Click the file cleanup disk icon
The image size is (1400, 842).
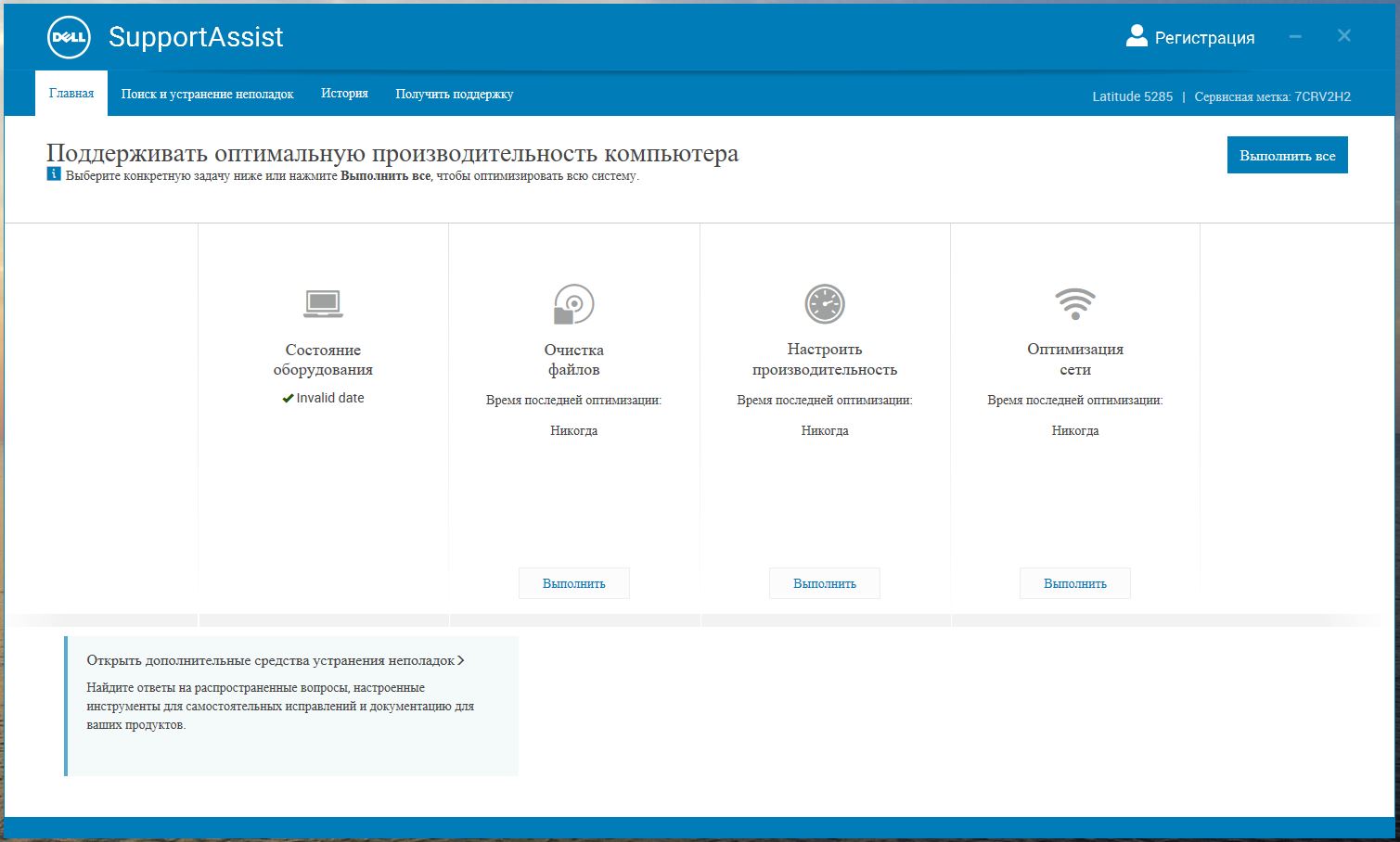pyautogui.click(x=573, y=303)
